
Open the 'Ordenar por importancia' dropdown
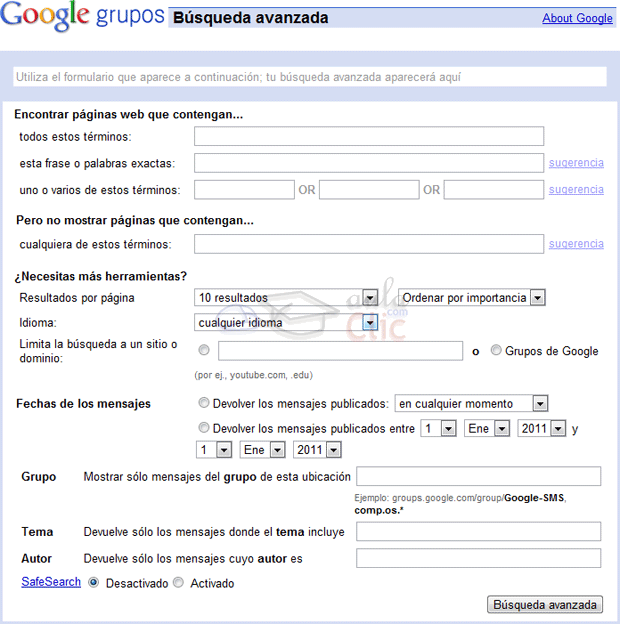[537, 298]
